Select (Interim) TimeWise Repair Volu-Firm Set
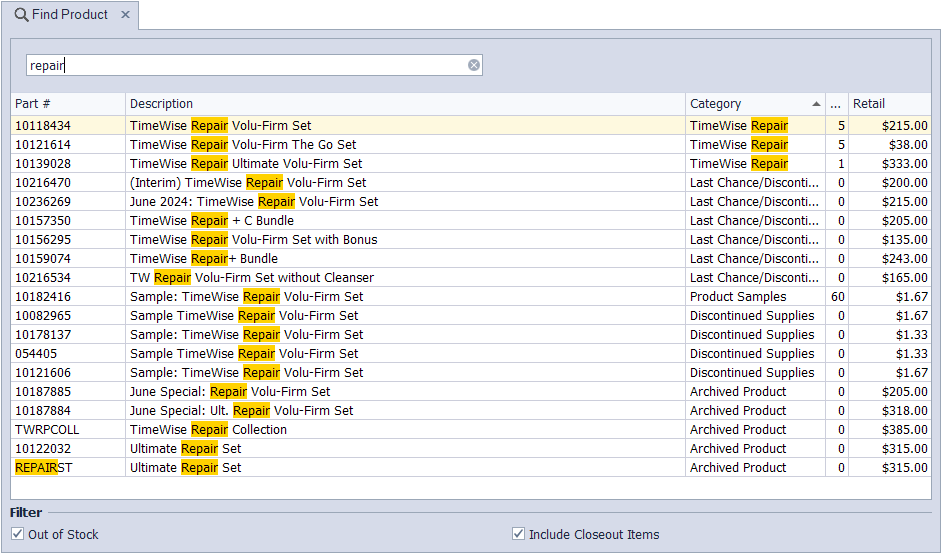 pyautogui.click(x=248, y=183)
